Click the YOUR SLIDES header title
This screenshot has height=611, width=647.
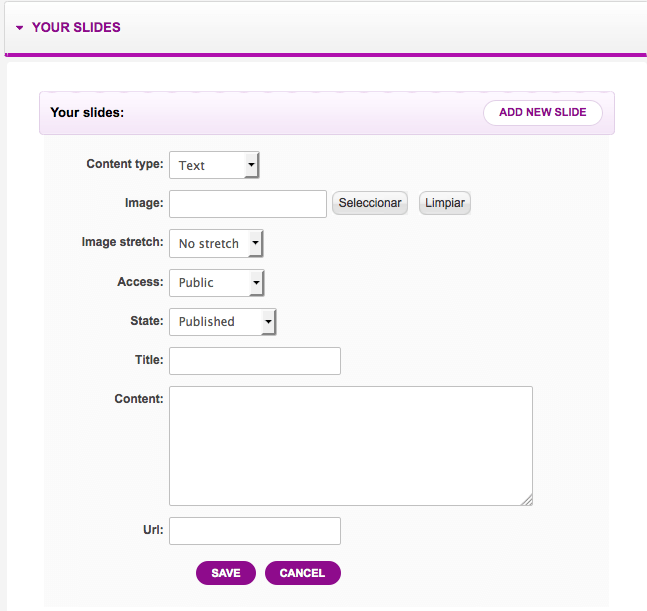click(x=76, y=27)
